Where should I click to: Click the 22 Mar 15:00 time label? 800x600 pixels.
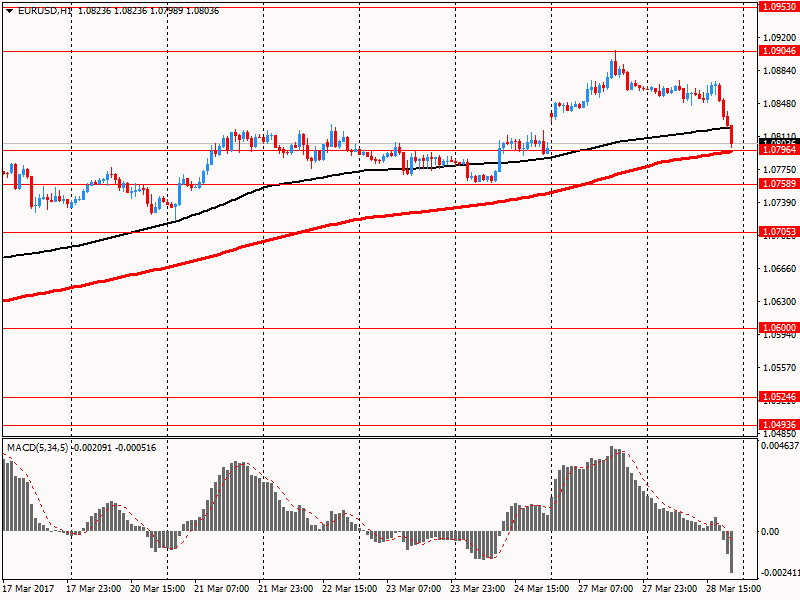[349, 588]
